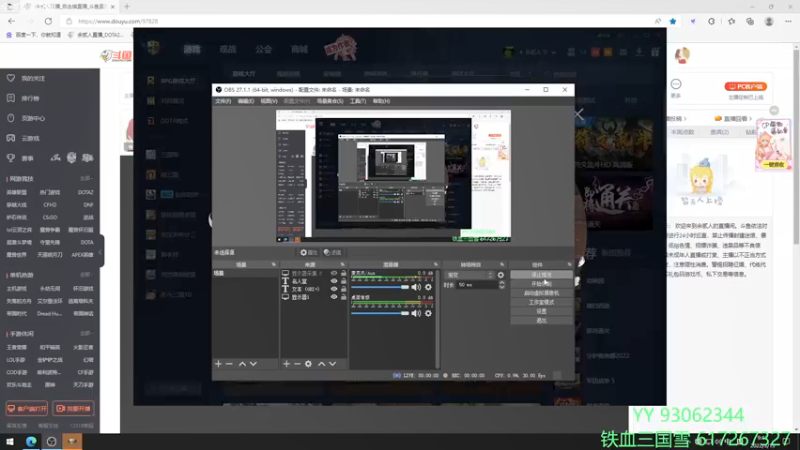Open 我的关注 heart icon in Douyu sidebar
Viewport: 800px width, 450px height.
click(11, 78)
